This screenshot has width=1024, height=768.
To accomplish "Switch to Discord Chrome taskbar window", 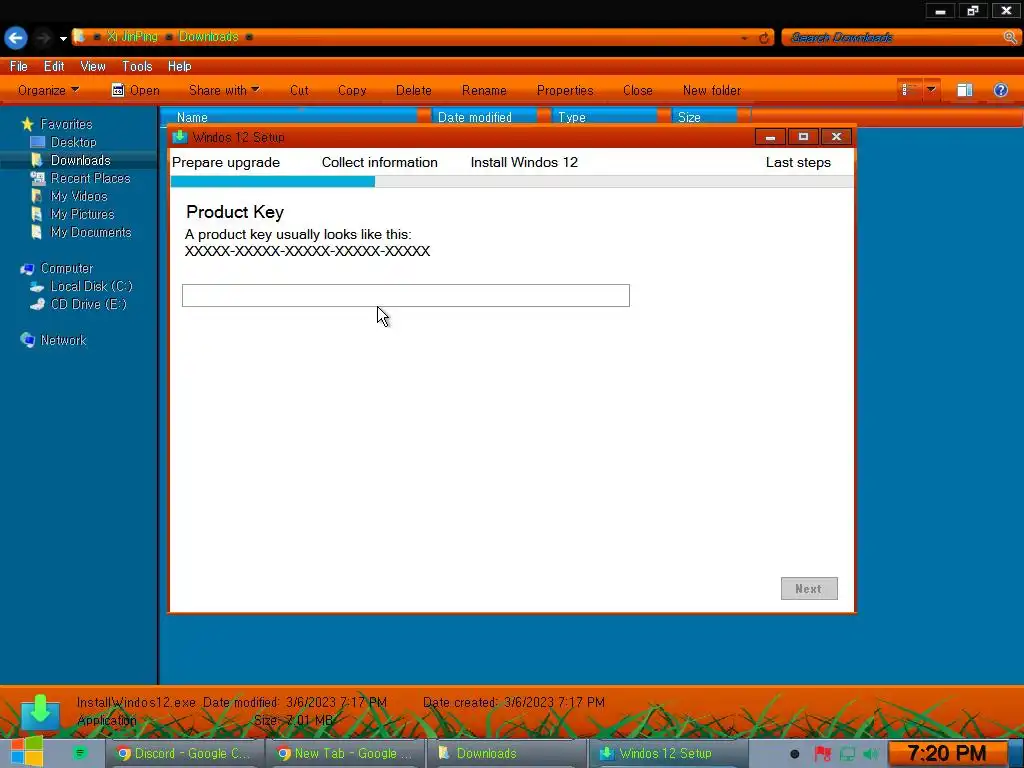I will [184, 753].
